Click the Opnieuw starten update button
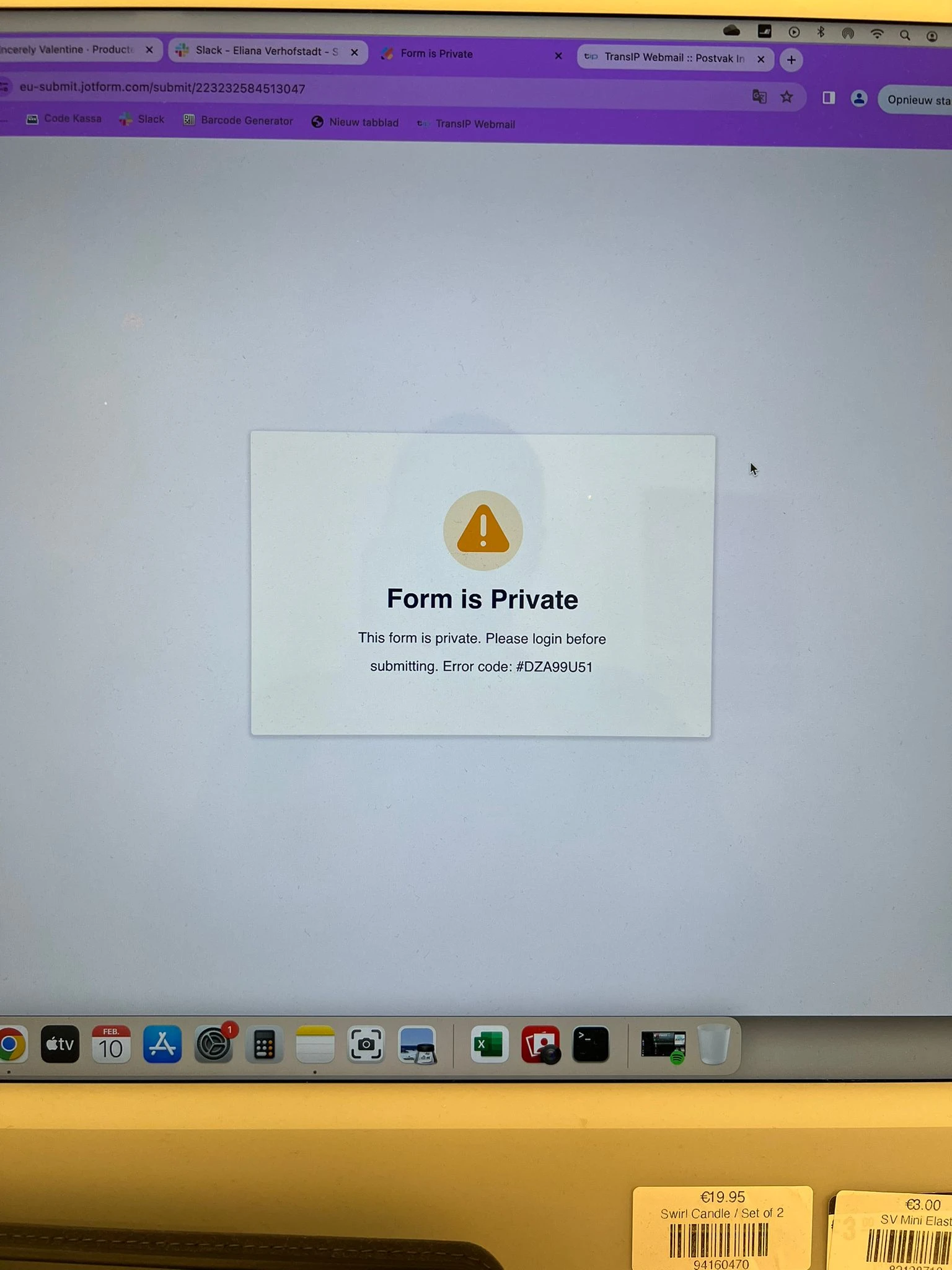 tap(915, 100)
